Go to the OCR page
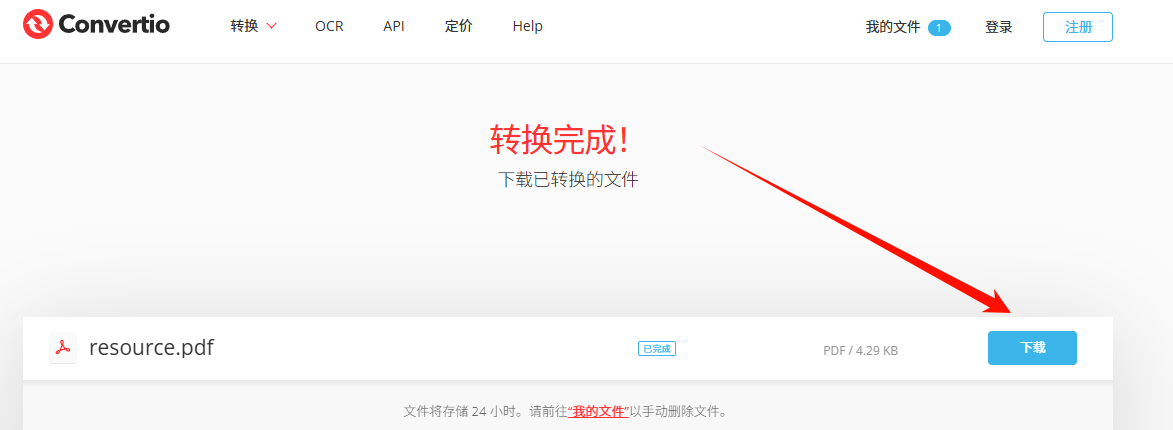Screen dimensions: 1173x430 click(329, 26)
